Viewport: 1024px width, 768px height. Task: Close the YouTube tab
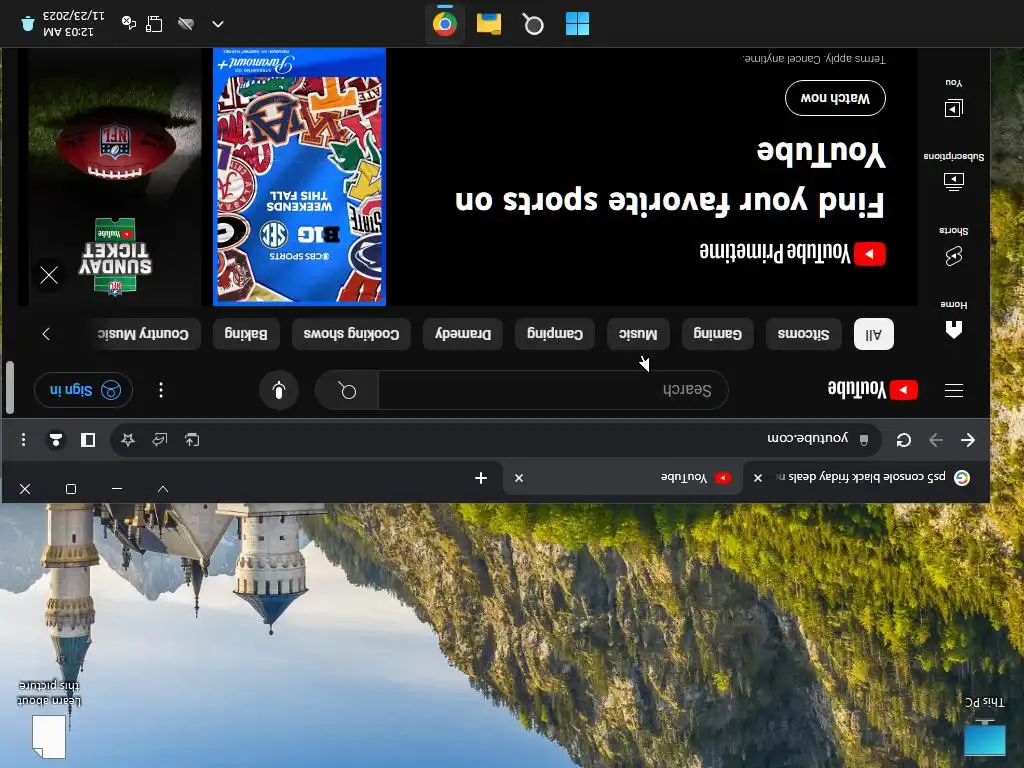pyautogui.click(x=519, y=478)
